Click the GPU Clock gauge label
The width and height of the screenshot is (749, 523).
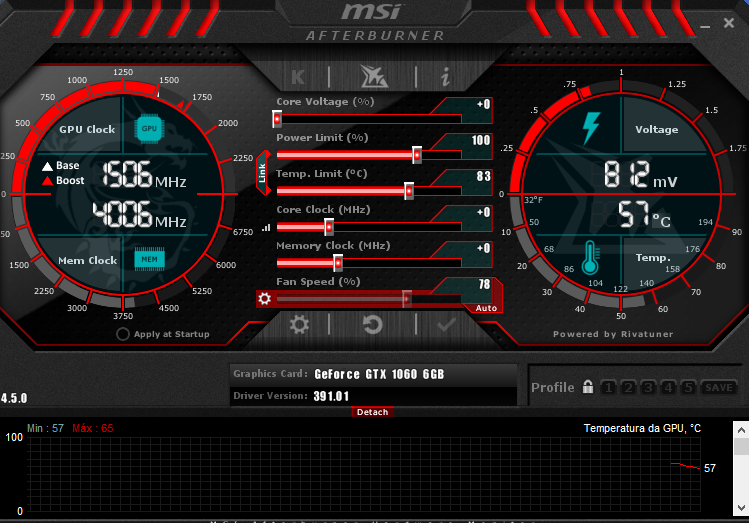(x=87, y=129)
